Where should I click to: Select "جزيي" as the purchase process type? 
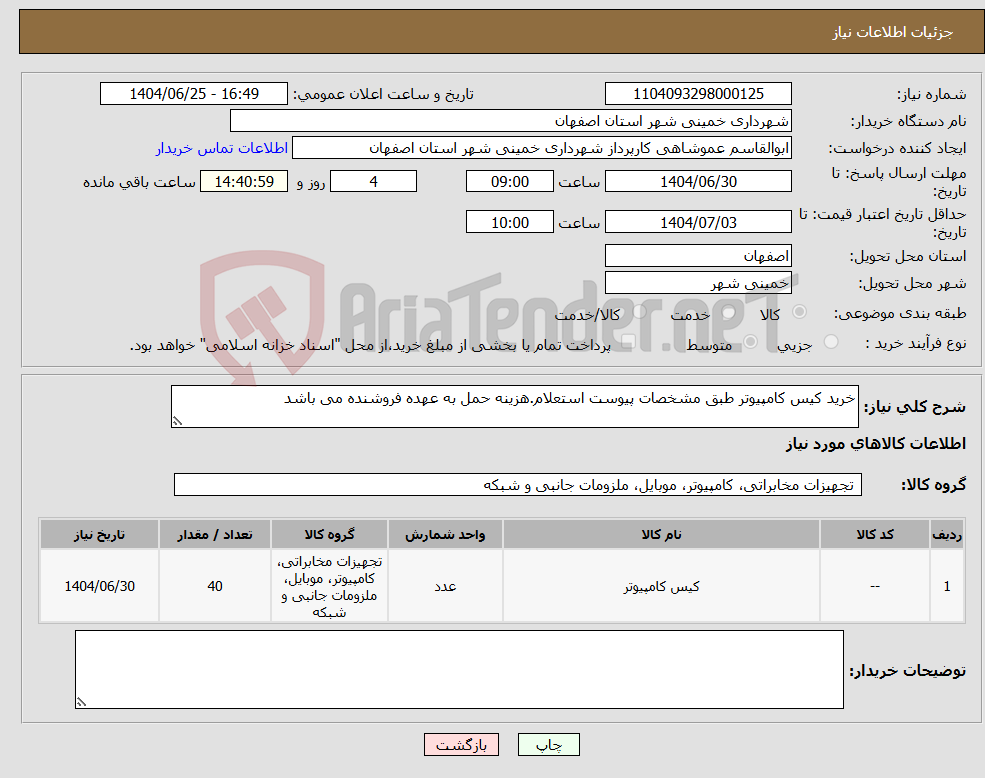click(x=831, y=340)
